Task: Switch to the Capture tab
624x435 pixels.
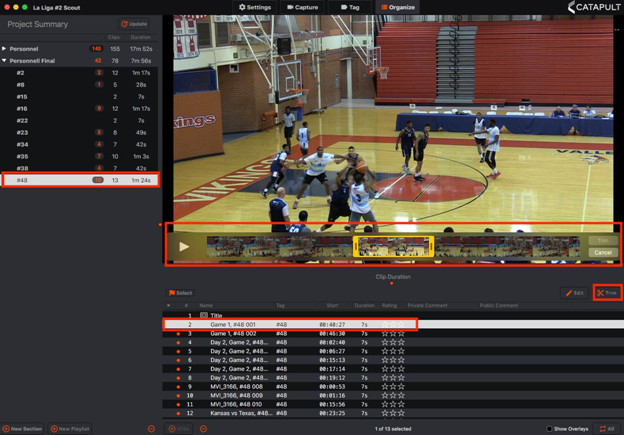Action: pyautogui.click(x=303, y=7)
